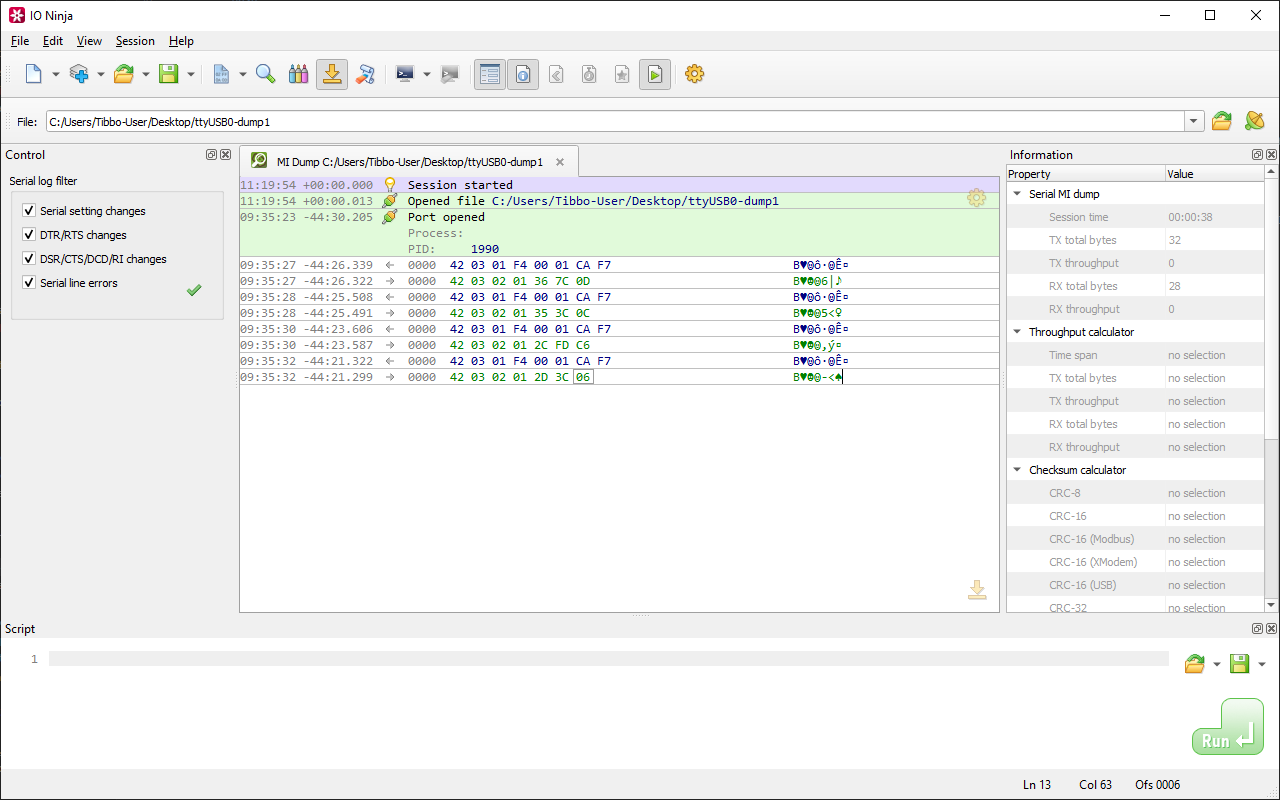Collapse the Serial MI dump section

point(1017,194)
